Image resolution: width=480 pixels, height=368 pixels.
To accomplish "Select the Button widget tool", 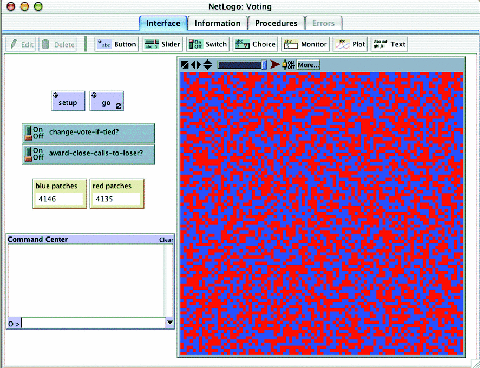I will pyautogui.click(x=117, y=44).
